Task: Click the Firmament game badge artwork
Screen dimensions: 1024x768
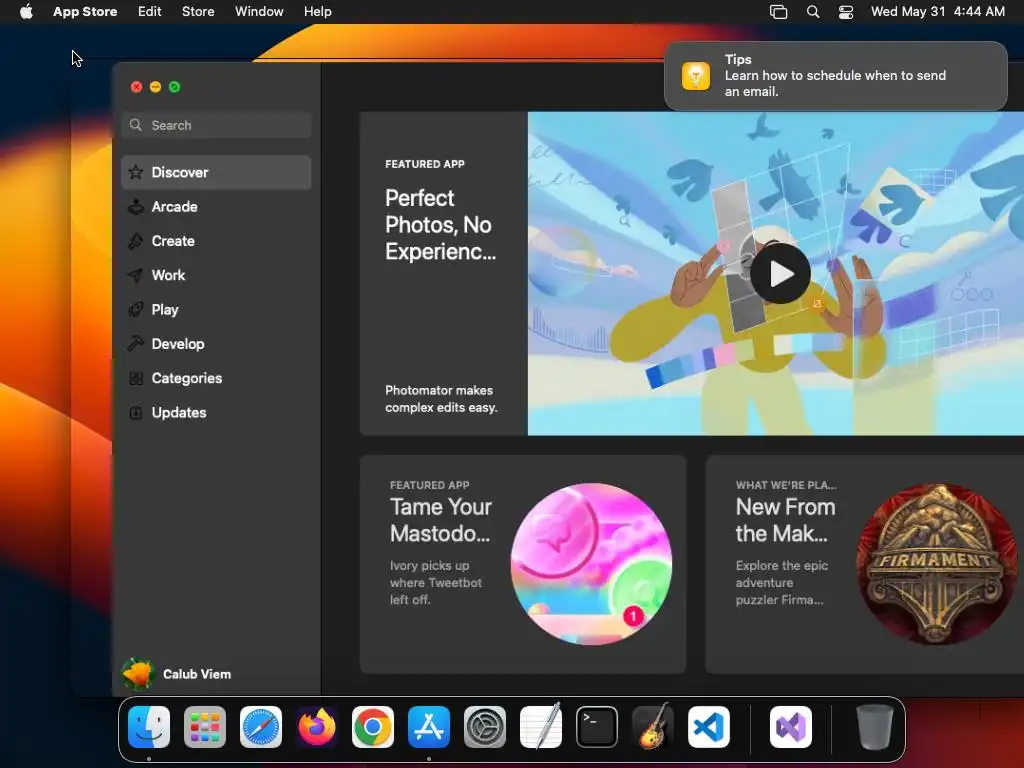Action: (936, 564)
